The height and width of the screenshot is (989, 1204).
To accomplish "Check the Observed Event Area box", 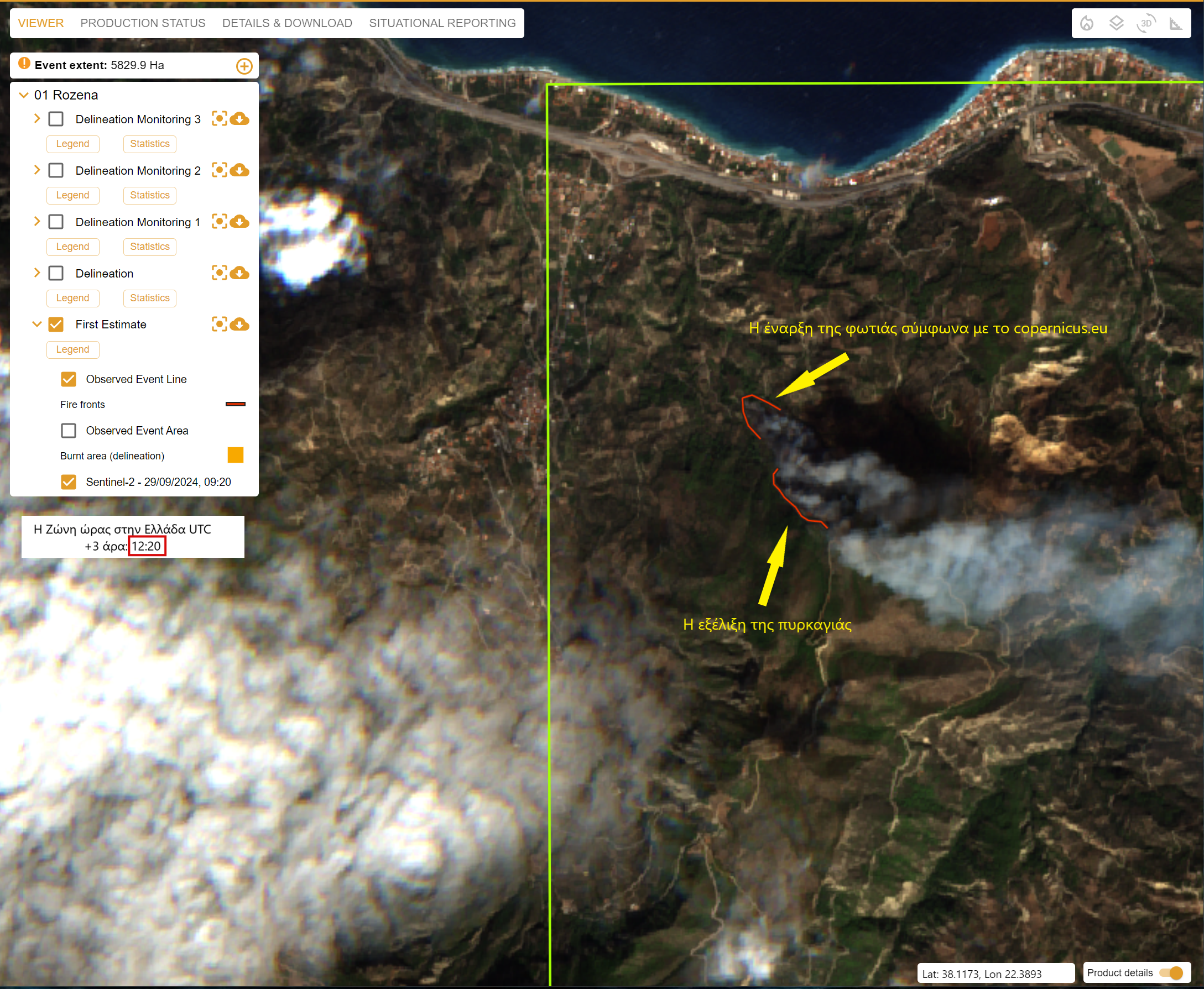I will tap(69, 431).
